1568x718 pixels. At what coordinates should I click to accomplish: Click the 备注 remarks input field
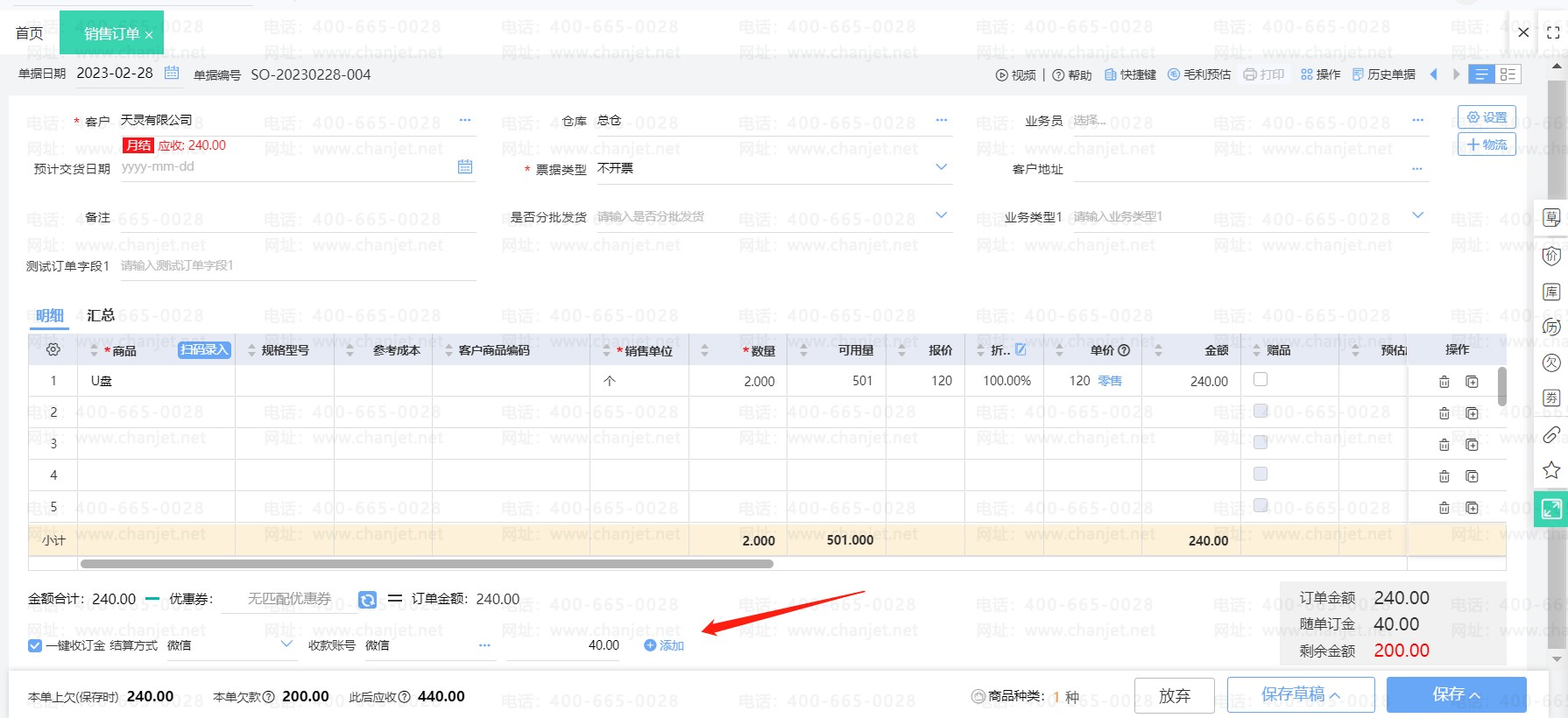(x=298, y=217)
